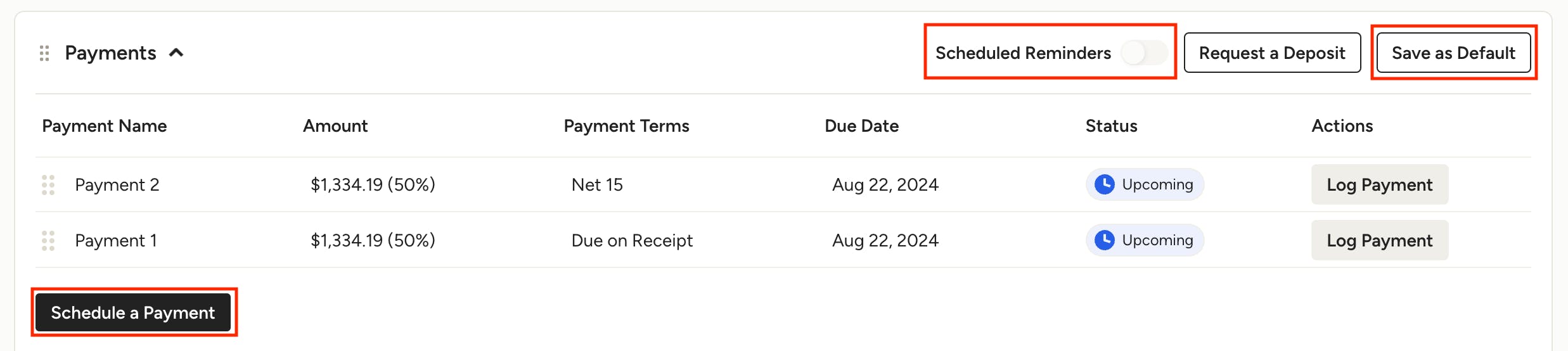Screen dimensions: 1568x351
Task: Select the Upcoming status badge for Payment 2
Action: point(1145,184)
